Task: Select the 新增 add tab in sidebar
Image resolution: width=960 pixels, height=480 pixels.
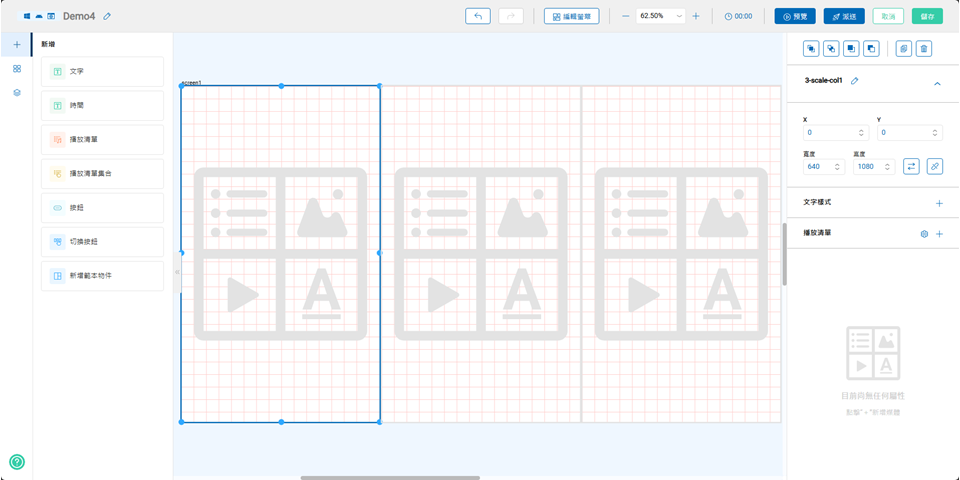Action: coord(17,45)
